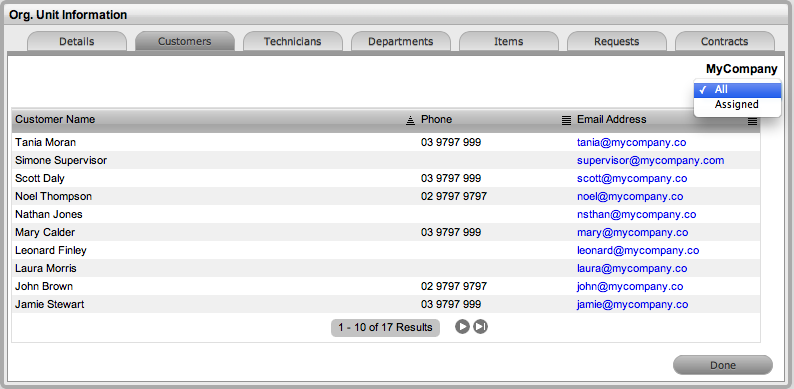This screenshot has height=389, width=794.
Task: Click Tania Moran's phone number
Action: pyautogui.click(x=451, y=143)
